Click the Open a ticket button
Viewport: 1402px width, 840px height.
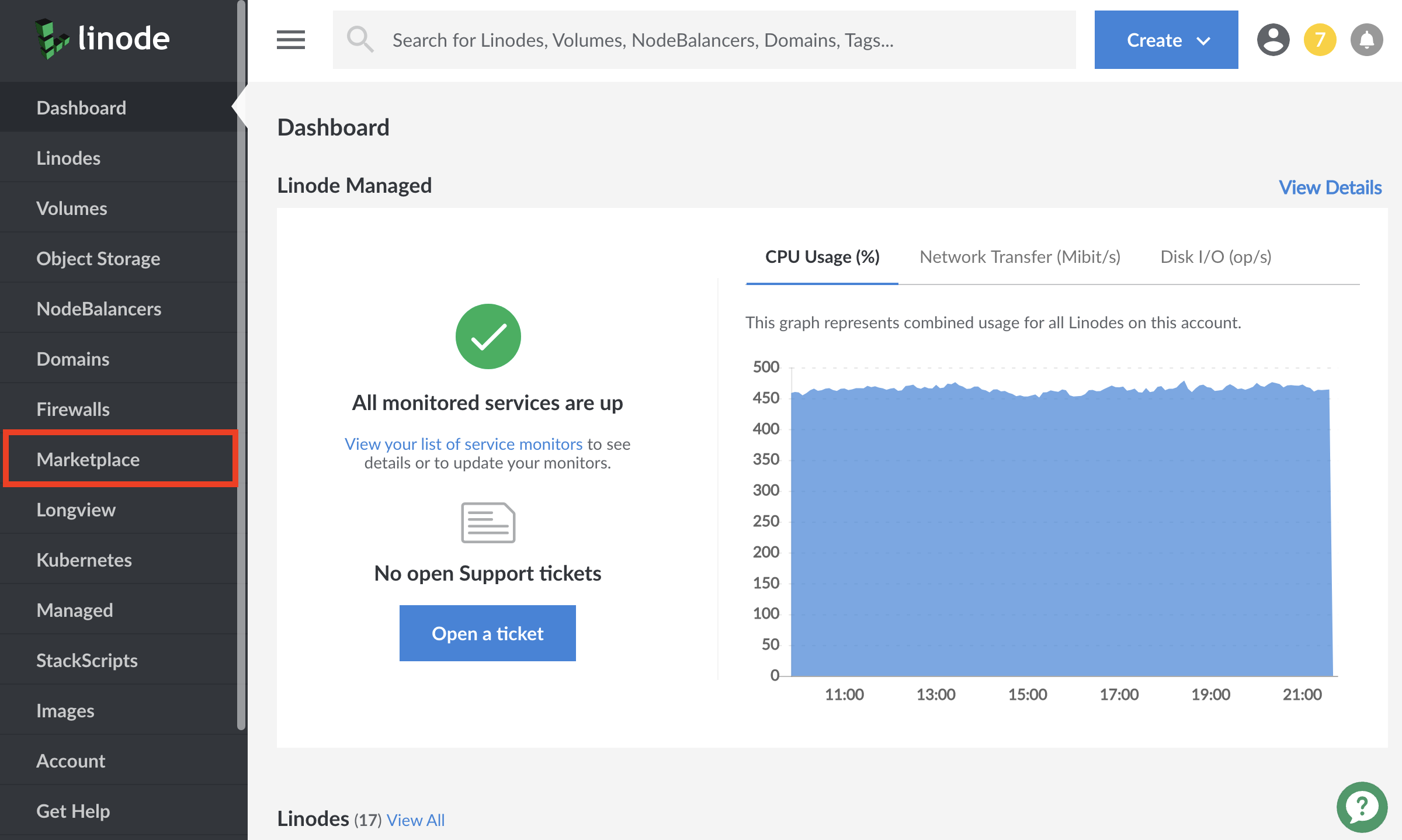click(x=487, y=633)
